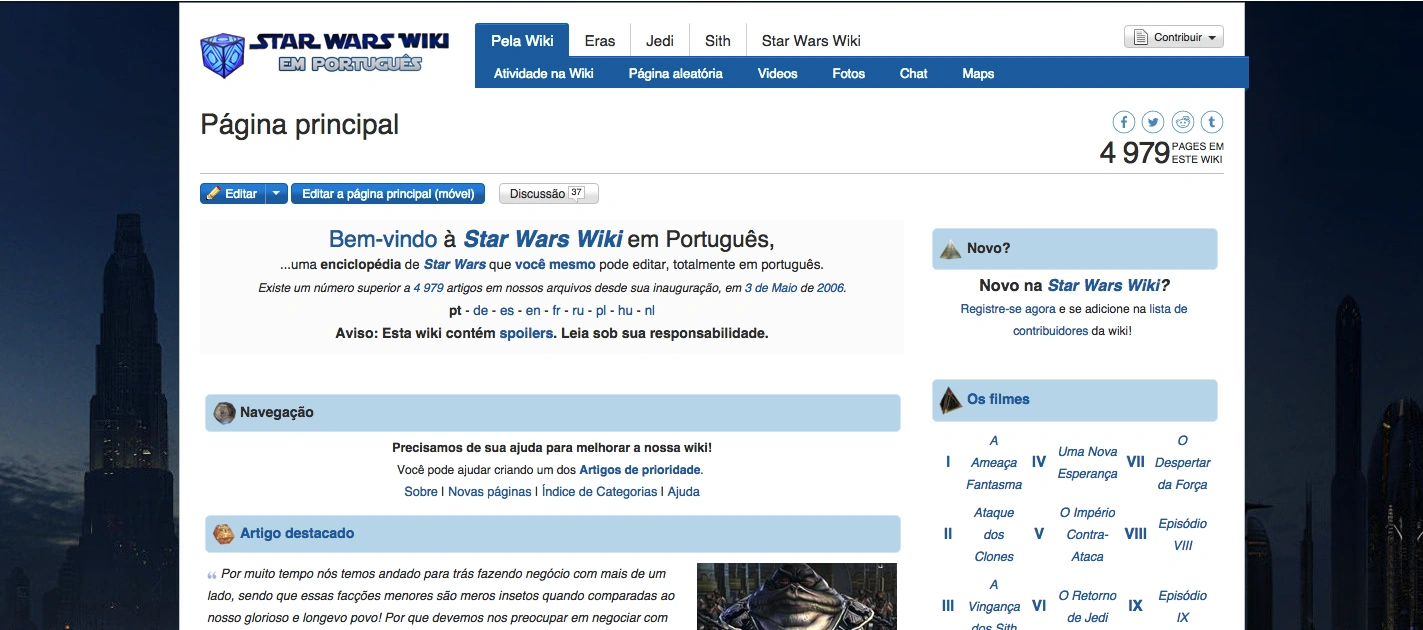Switch to the 'hu' language version
Screen dimensions: 1423x630
(625, 311)
